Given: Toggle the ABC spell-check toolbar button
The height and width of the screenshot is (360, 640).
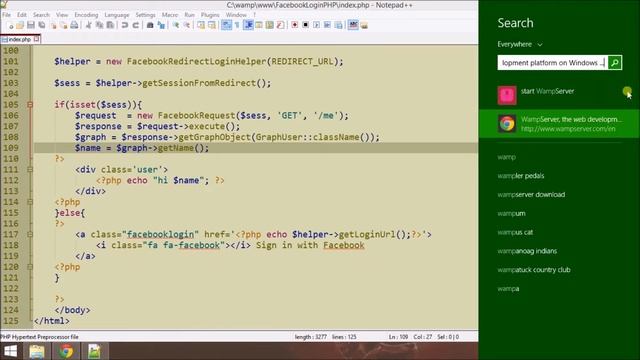Looking at the screenshot, I should click(353, 25).
